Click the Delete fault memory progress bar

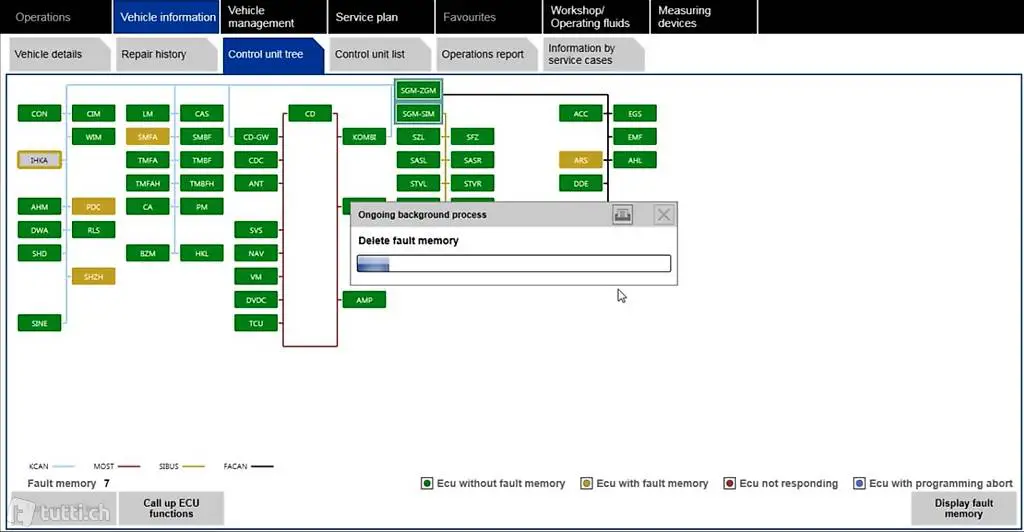coord(514,264)
